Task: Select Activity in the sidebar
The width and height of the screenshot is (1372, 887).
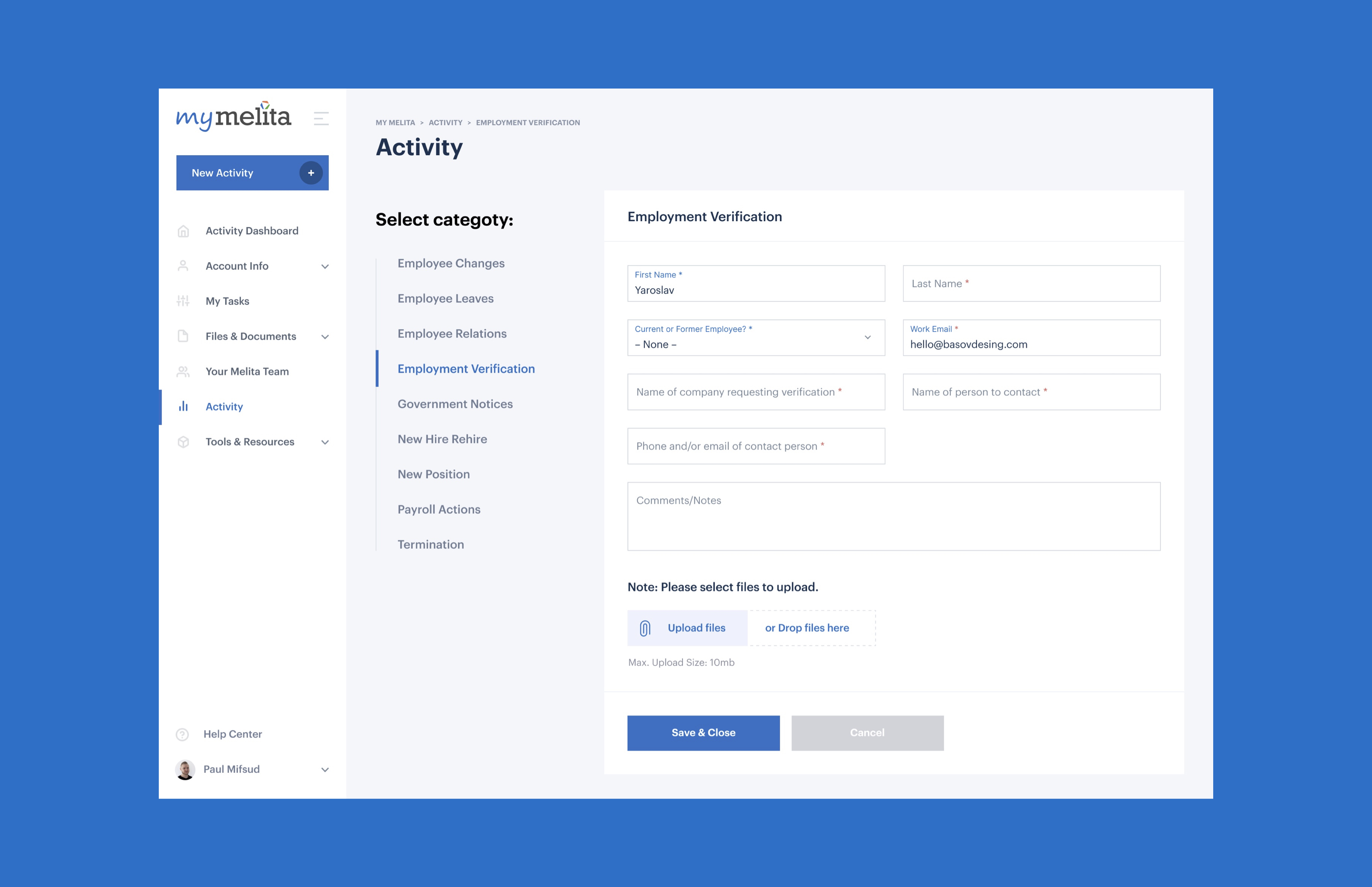Action: [x=224, y=407]
